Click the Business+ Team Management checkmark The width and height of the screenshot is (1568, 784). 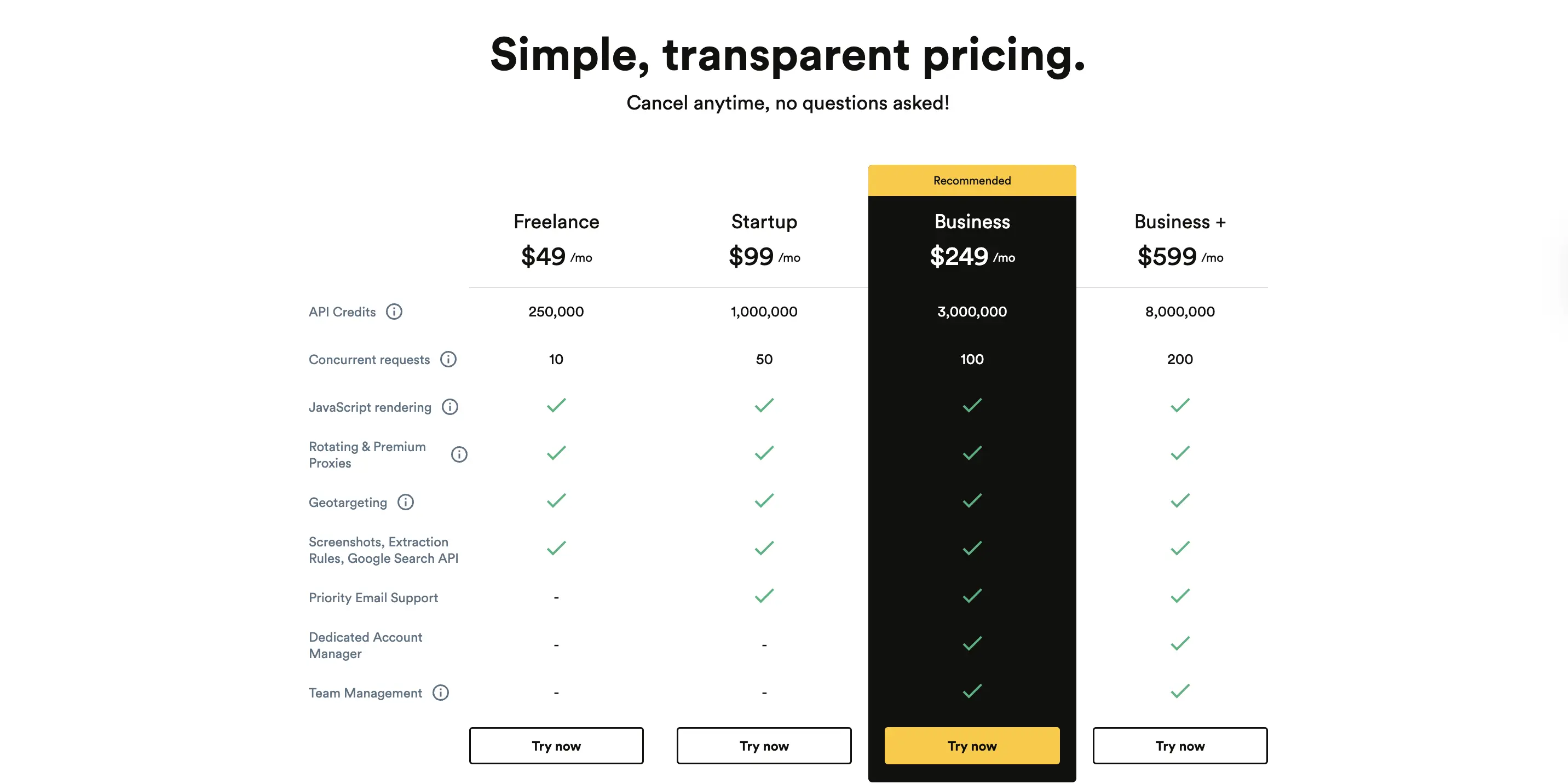click(1179, 690)
